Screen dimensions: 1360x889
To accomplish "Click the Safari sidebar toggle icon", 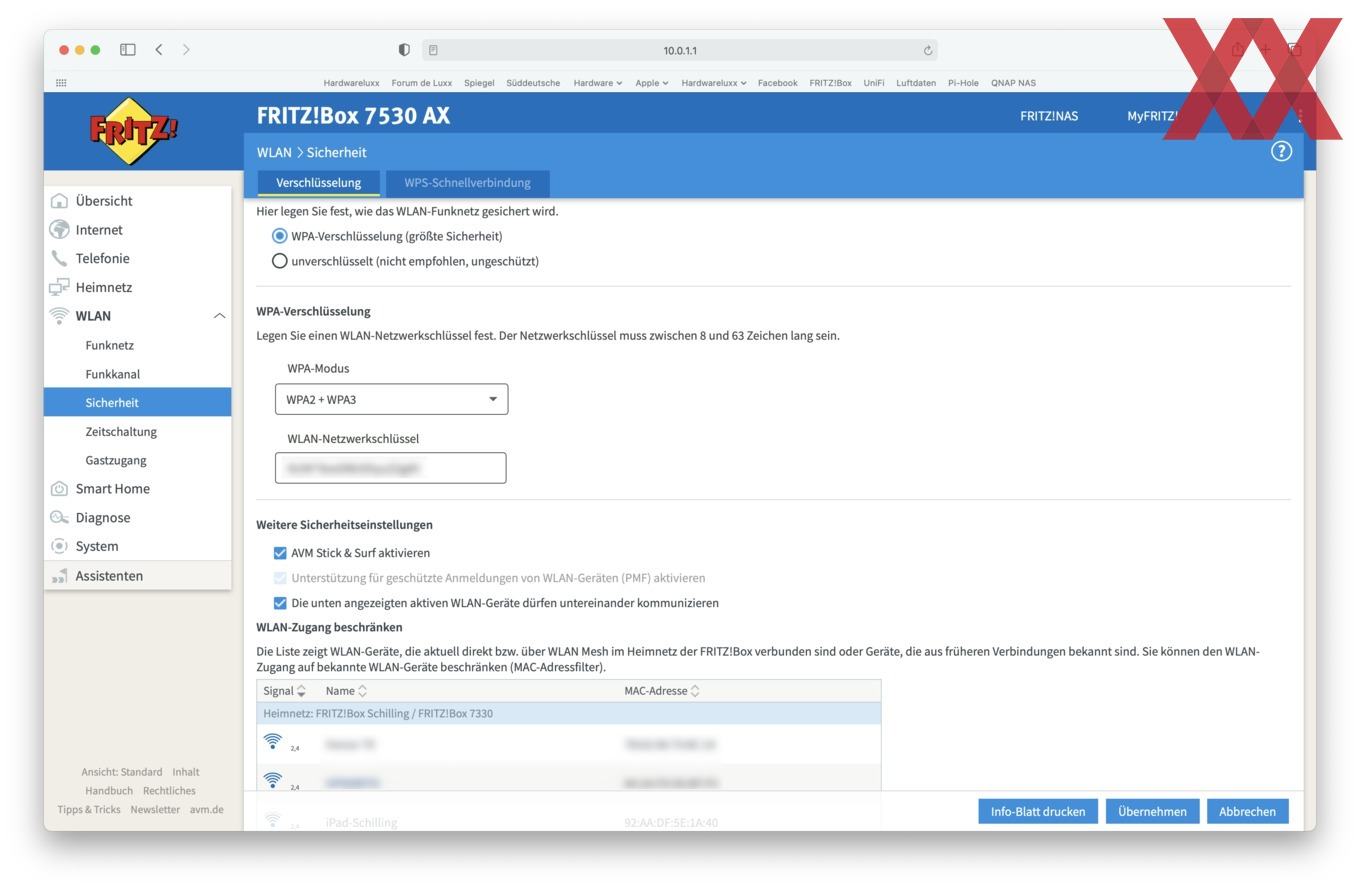I will tap(128, 49).
